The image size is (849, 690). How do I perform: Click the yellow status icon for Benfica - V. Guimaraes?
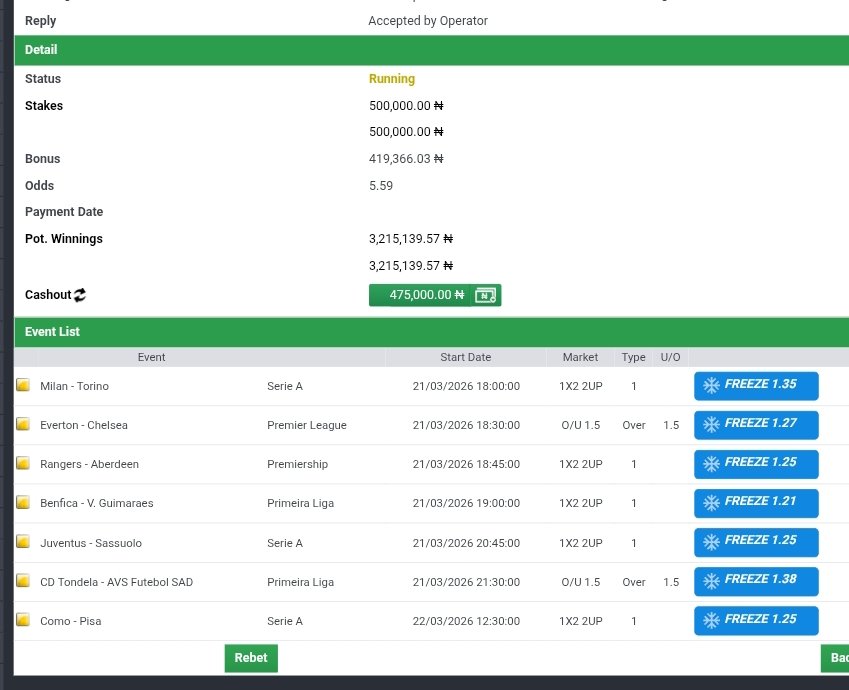(x=23, y=502)
